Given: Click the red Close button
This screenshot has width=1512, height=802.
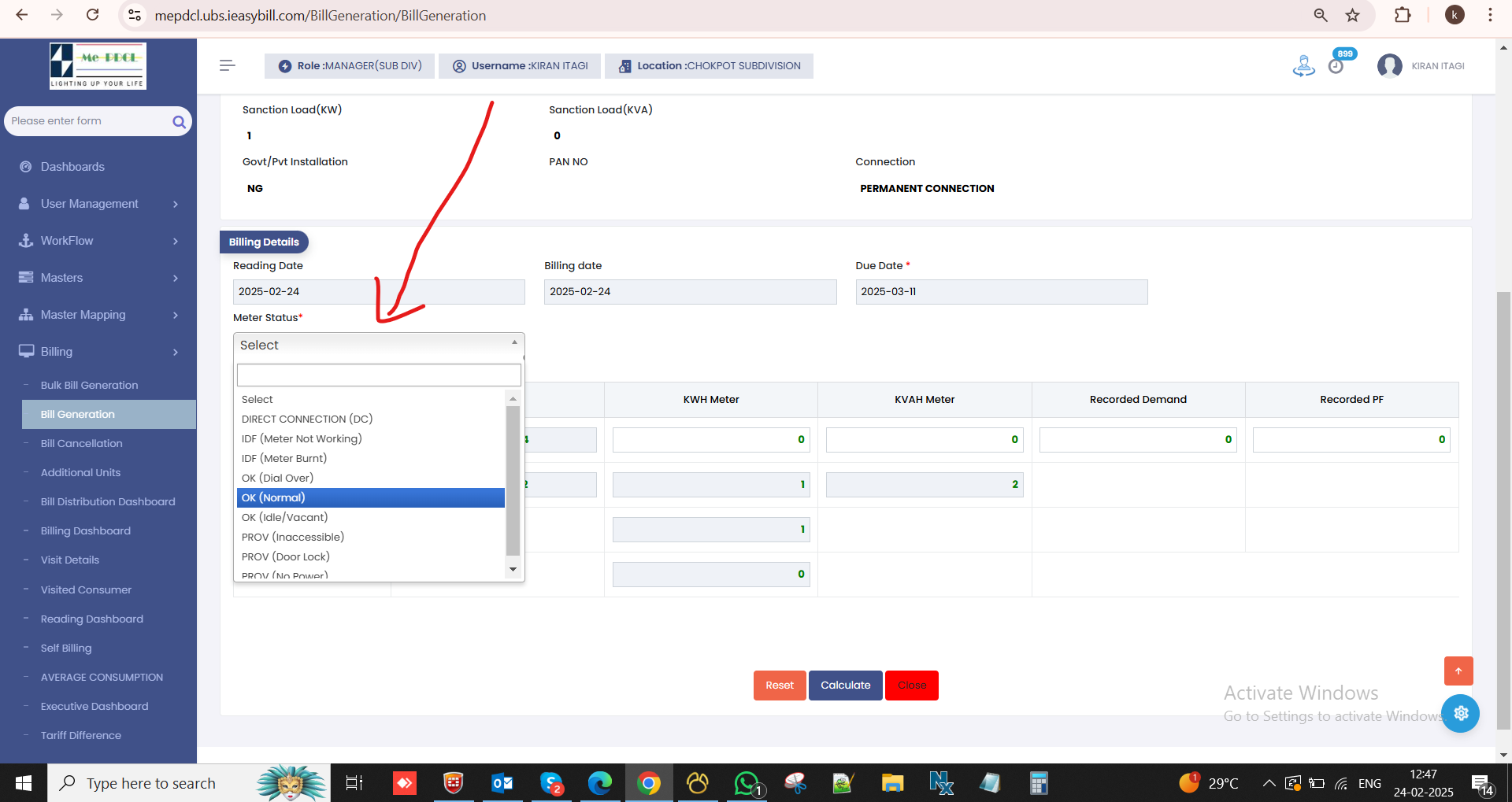Looking at the screenshot, I should click(x=912, y=685).
